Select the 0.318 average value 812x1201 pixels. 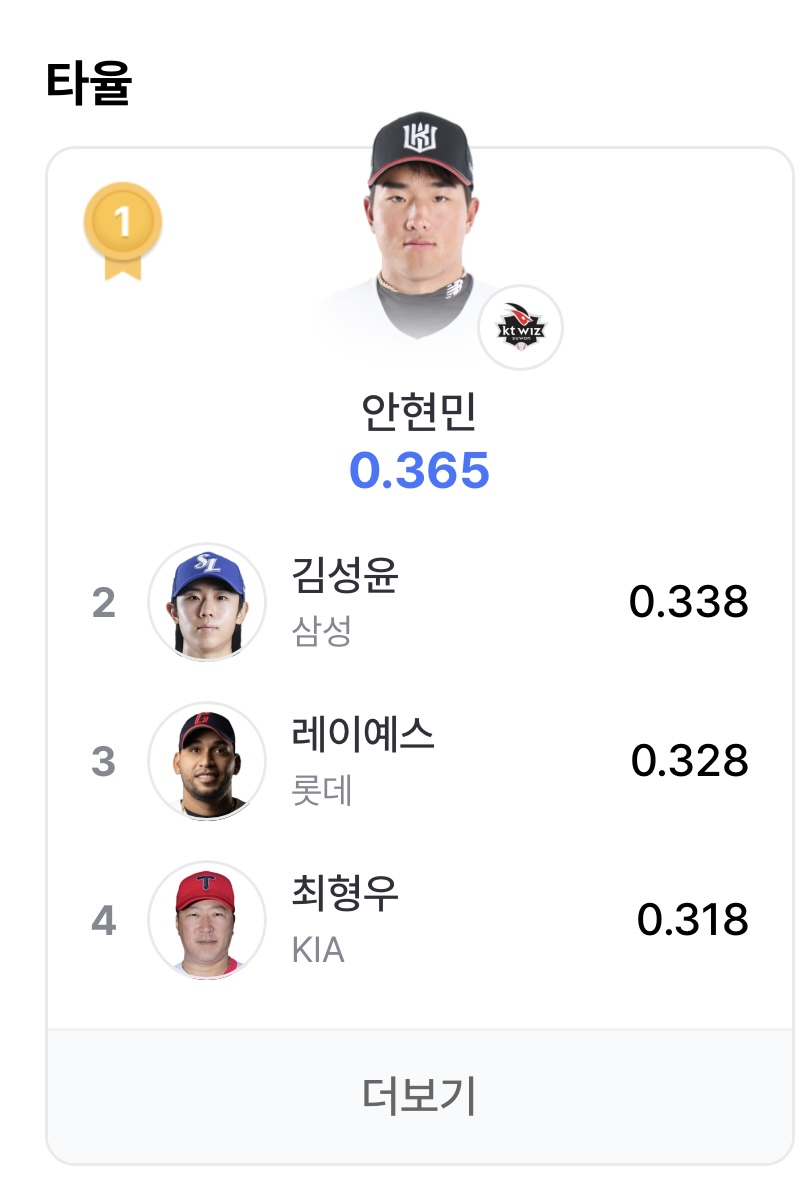(x=693, y=920)
